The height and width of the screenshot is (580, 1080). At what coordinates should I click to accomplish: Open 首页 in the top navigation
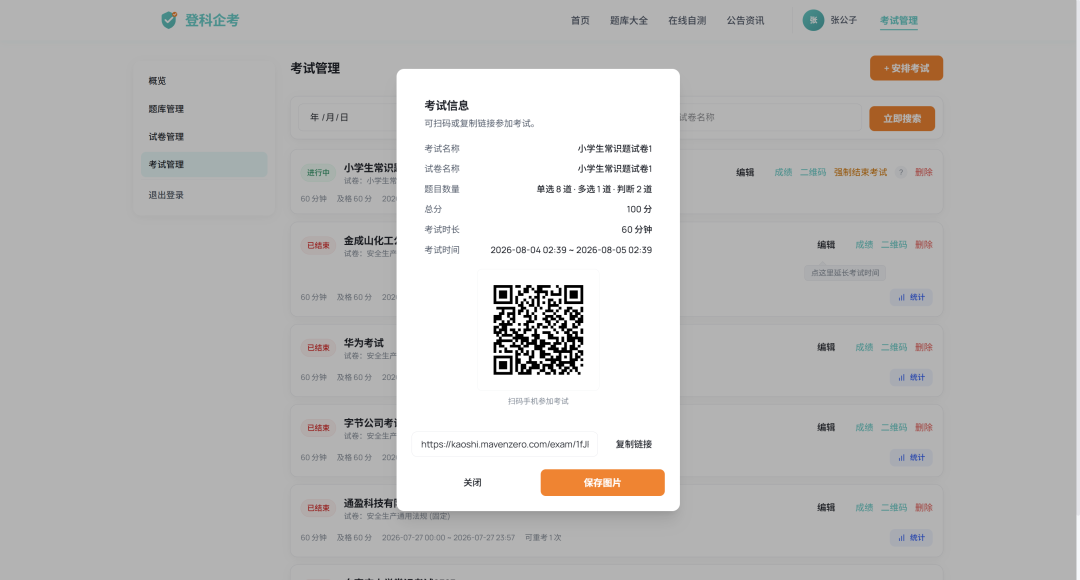tap(580, 21)
